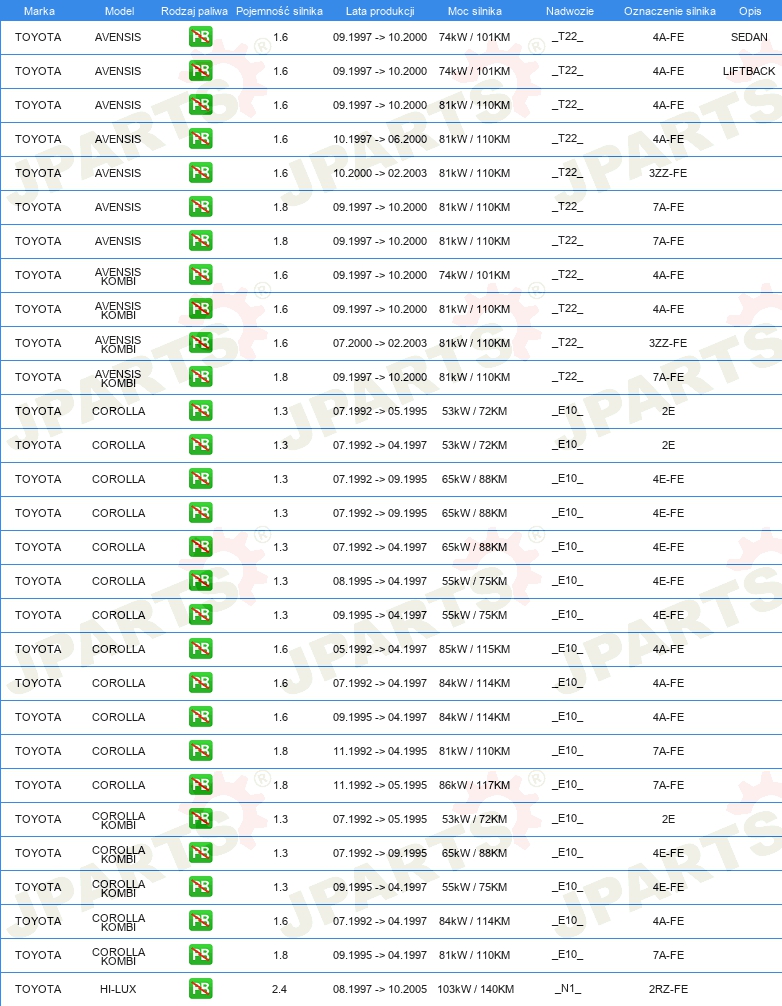Click fuel icon in COROLLA KOMBI 1.8 7A-FE row

coord(201,955)
